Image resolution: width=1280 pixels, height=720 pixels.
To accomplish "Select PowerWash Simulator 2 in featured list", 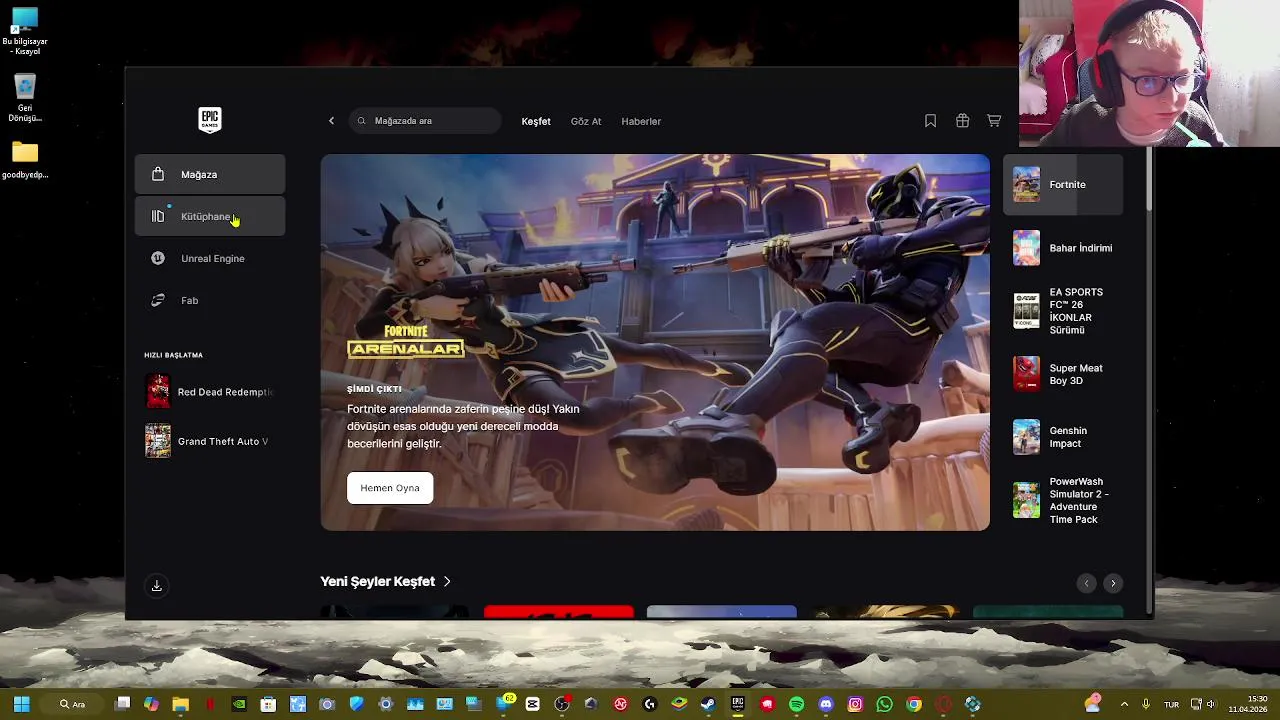I will click(1063, 500).
